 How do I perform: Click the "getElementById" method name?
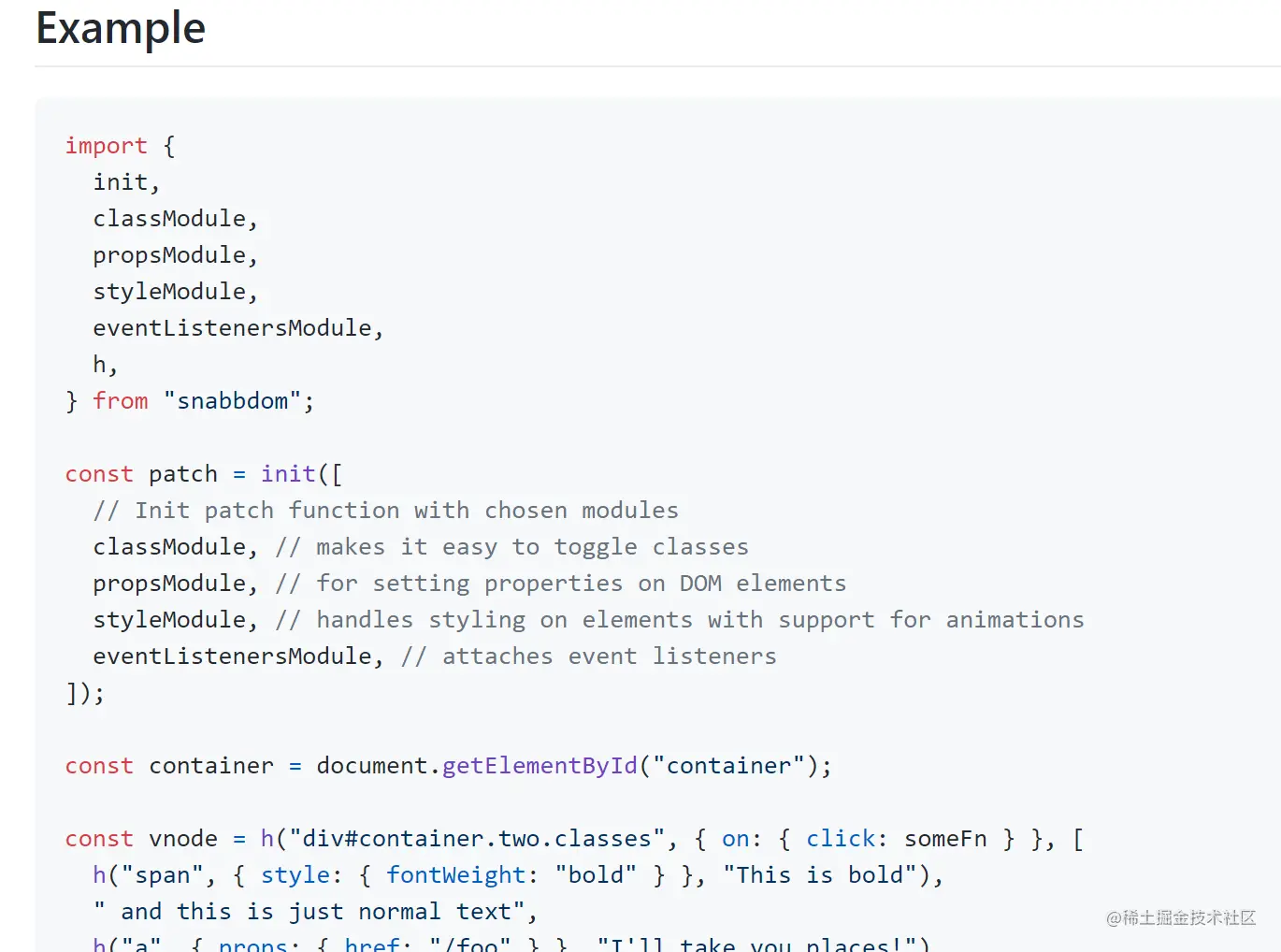point(540,766)
